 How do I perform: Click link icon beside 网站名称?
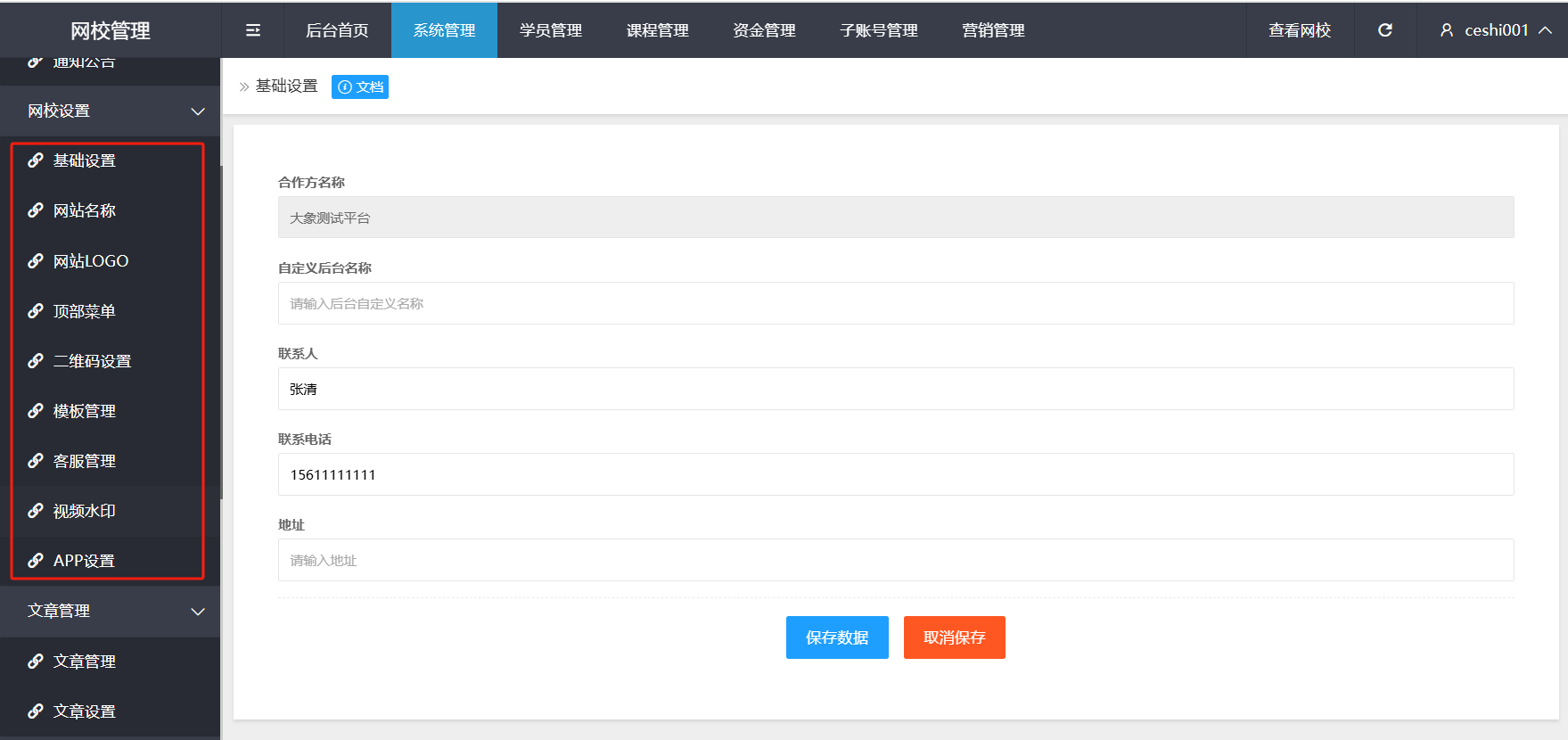coord(36,210)
